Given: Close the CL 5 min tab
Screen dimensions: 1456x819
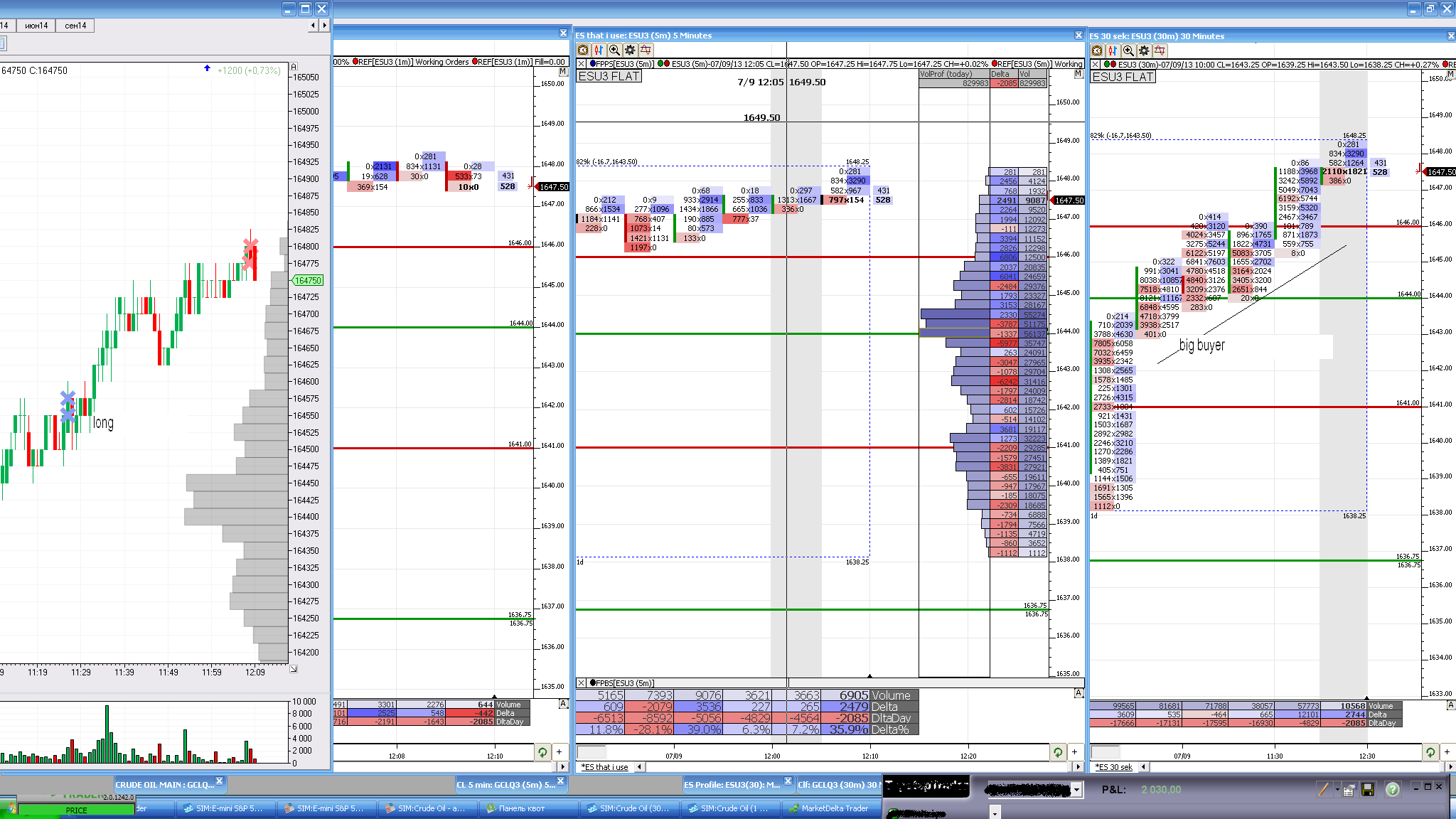Looking at the screenshot, I should tap(561, 781).
